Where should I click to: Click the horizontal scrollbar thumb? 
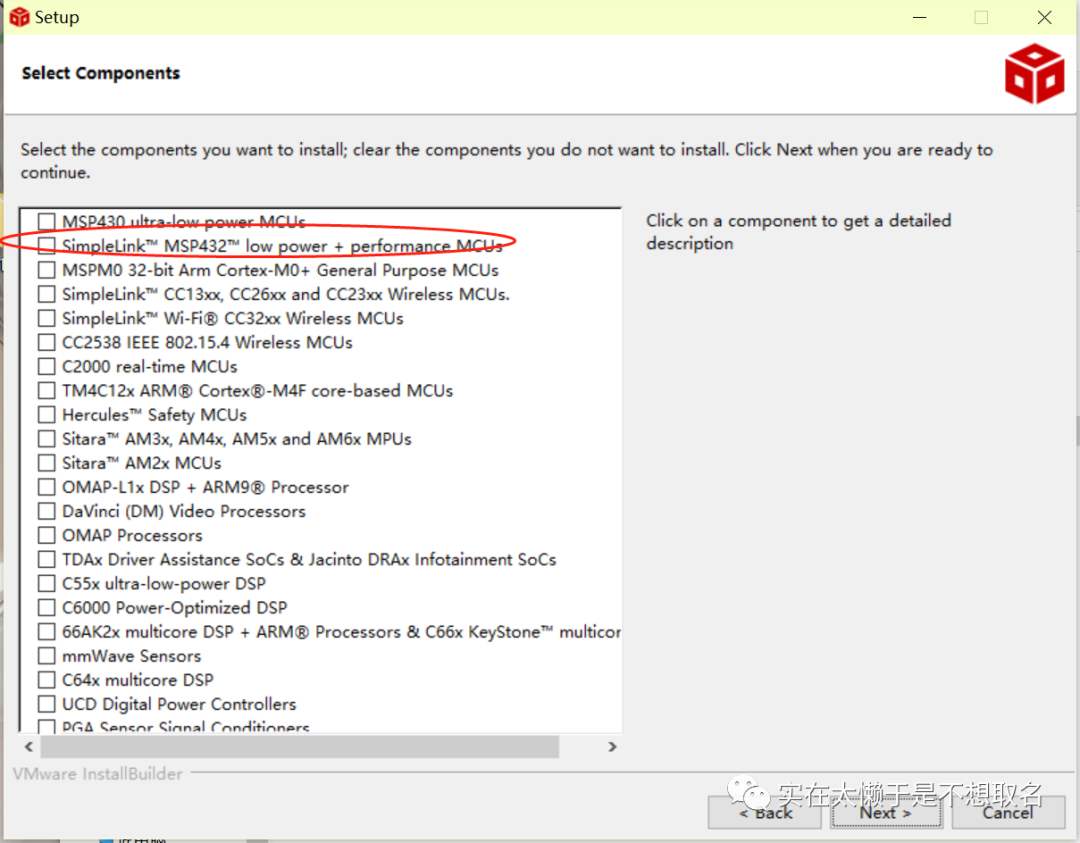coord(298,747)
